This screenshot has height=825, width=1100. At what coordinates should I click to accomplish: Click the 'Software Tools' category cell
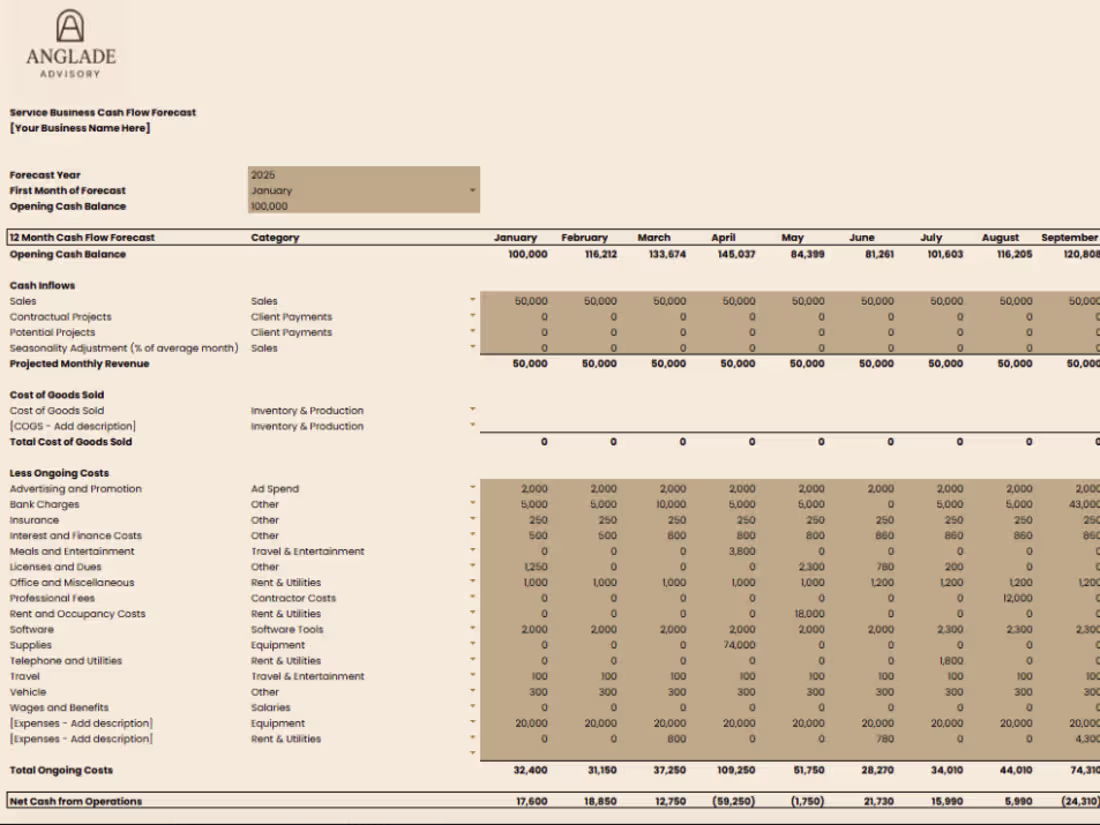tap(287, 629)
